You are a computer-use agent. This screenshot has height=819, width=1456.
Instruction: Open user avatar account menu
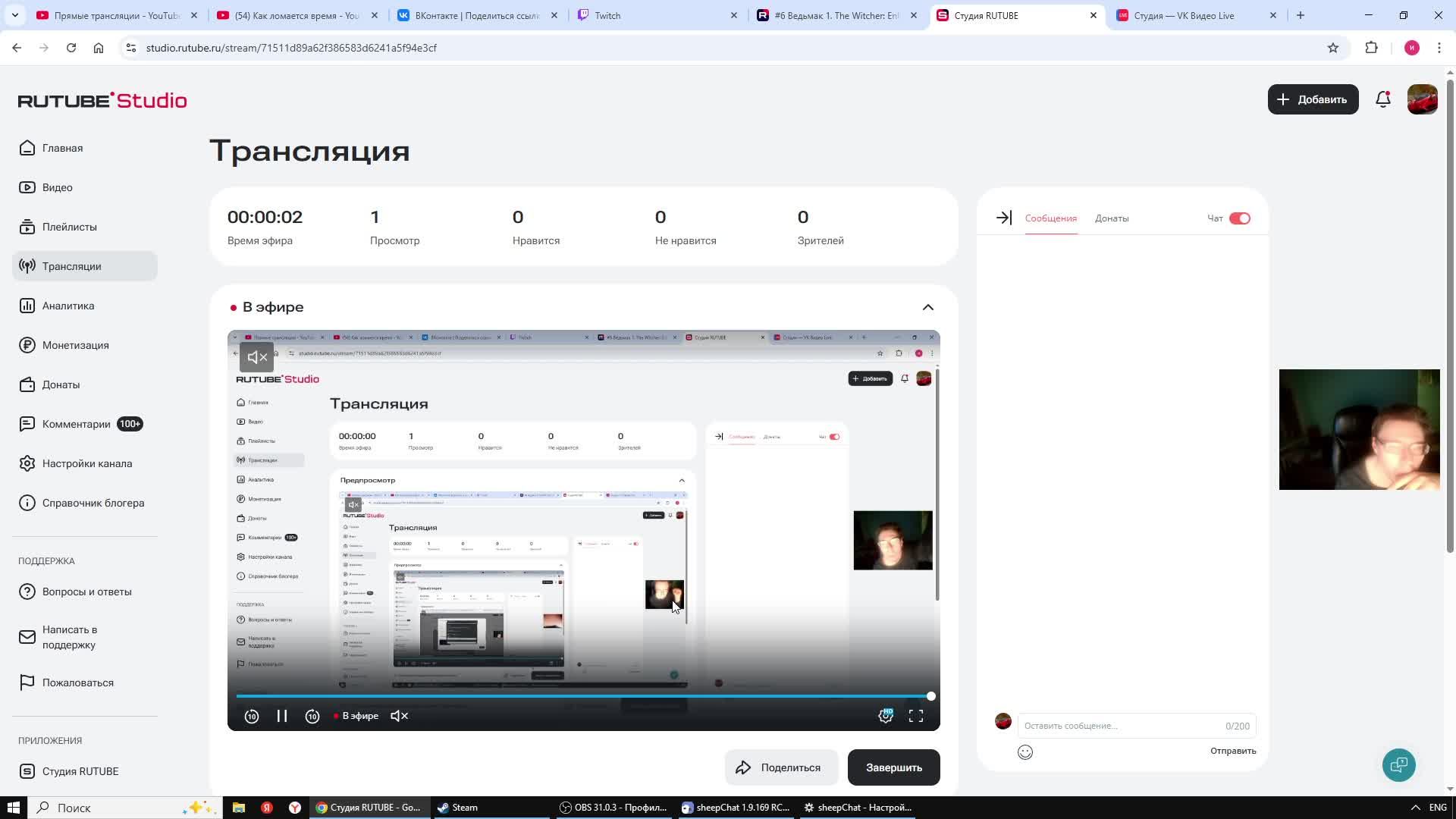(x=1422, y=99)
